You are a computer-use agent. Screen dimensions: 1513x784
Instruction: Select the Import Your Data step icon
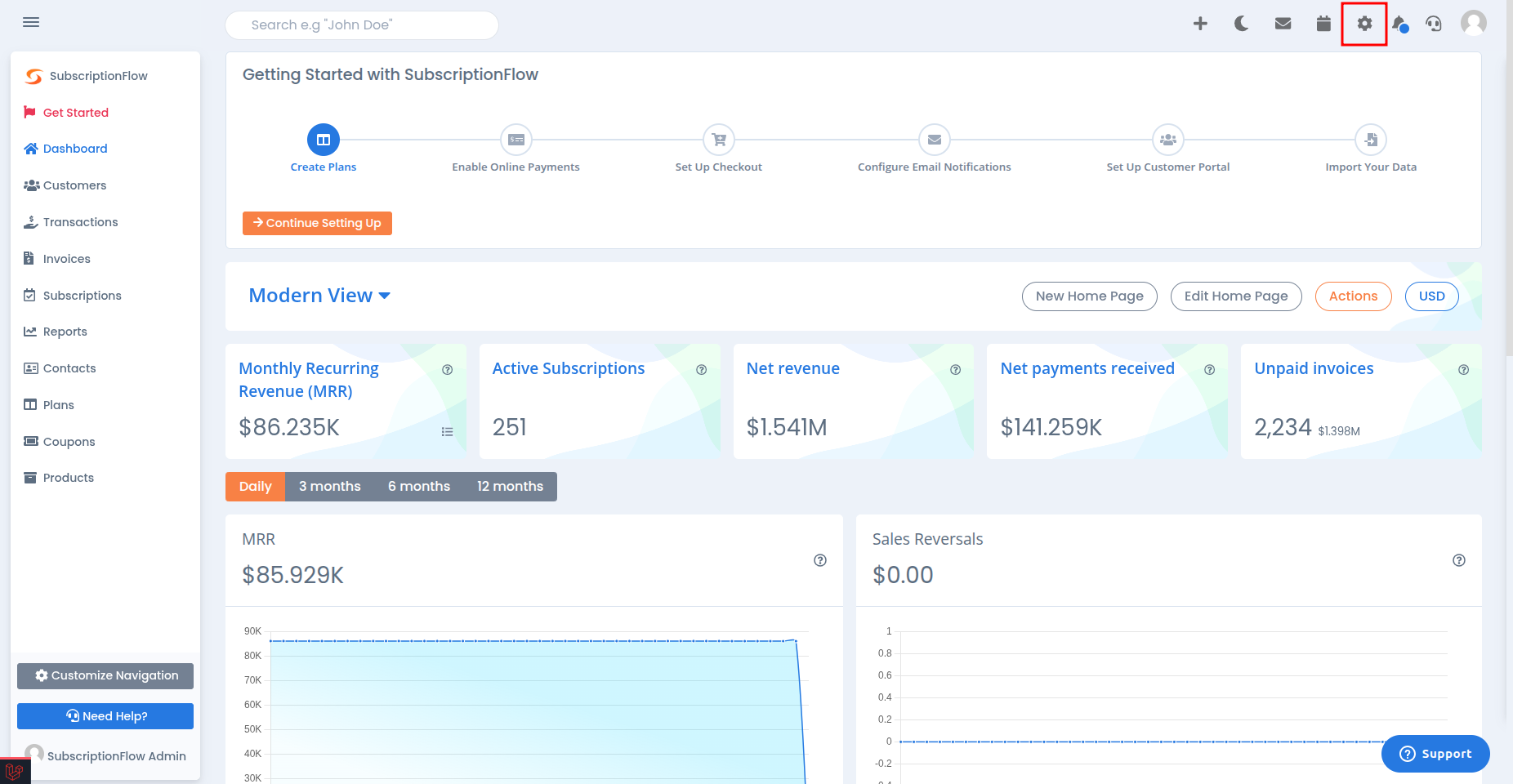pos(1371,140)
